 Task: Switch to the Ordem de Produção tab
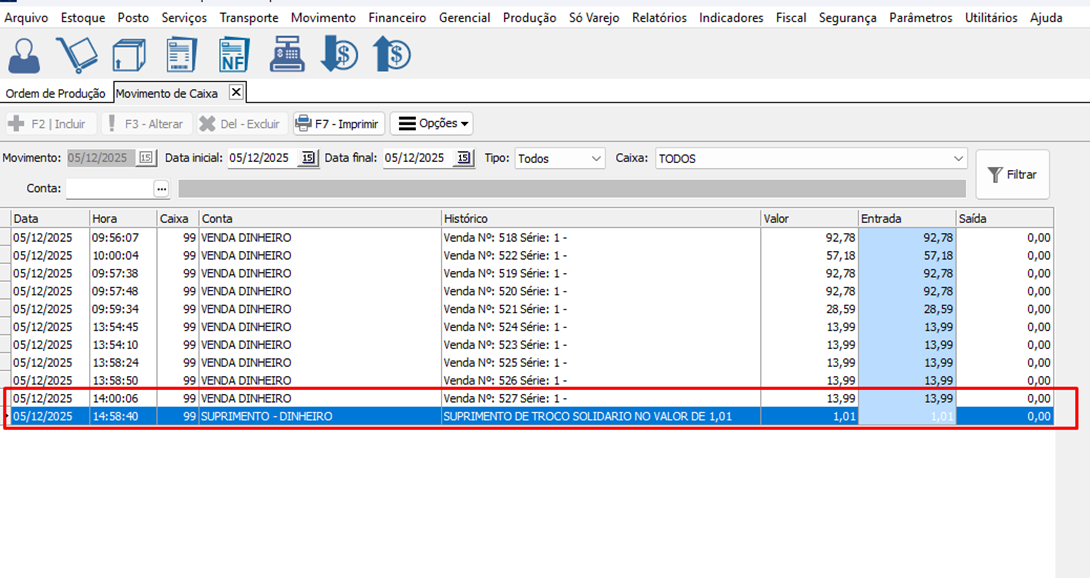click(55, 93)
